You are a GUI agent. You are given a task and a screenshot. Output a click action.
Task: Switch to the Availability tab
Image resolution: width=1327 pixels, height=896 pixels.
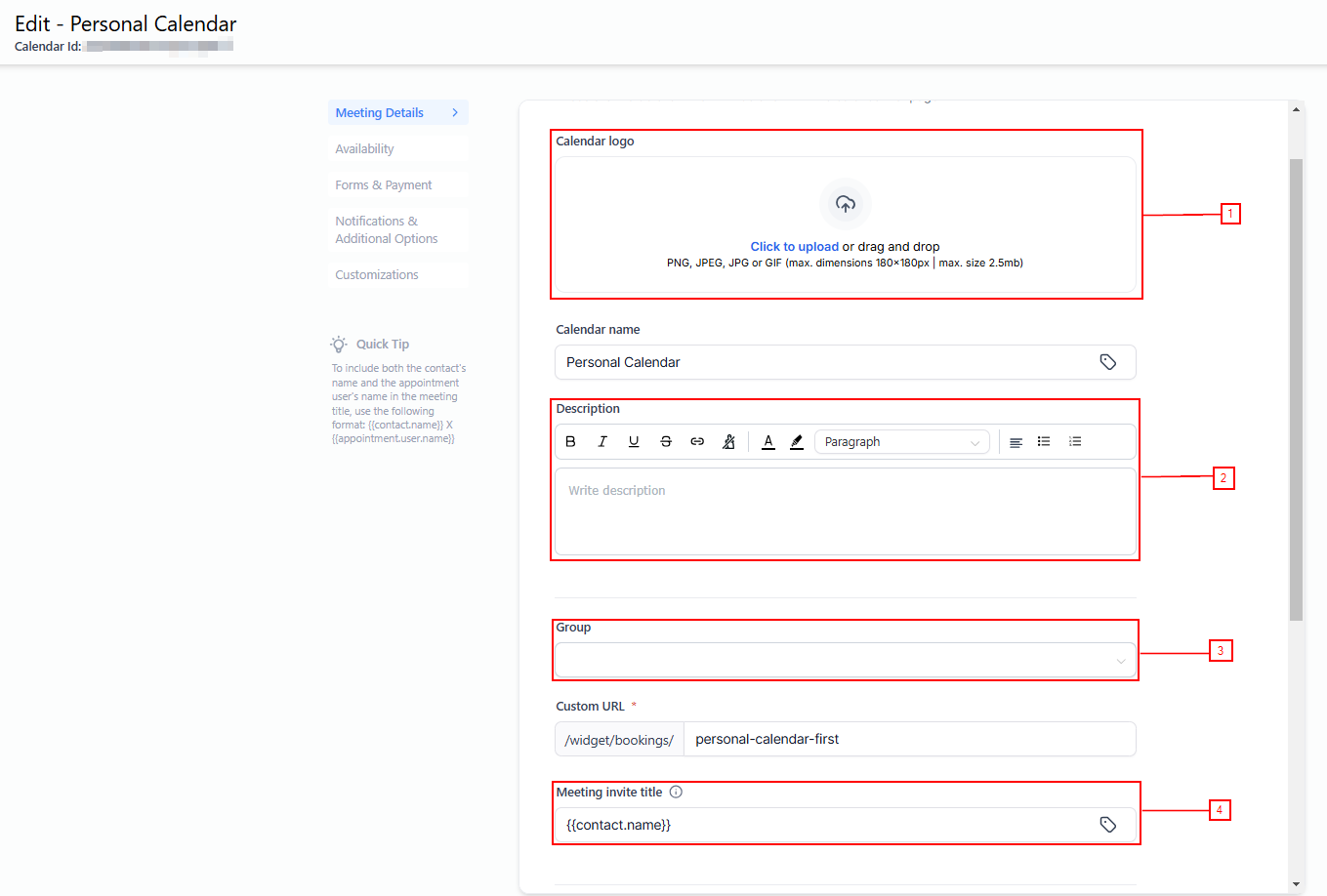click(364, 149)
